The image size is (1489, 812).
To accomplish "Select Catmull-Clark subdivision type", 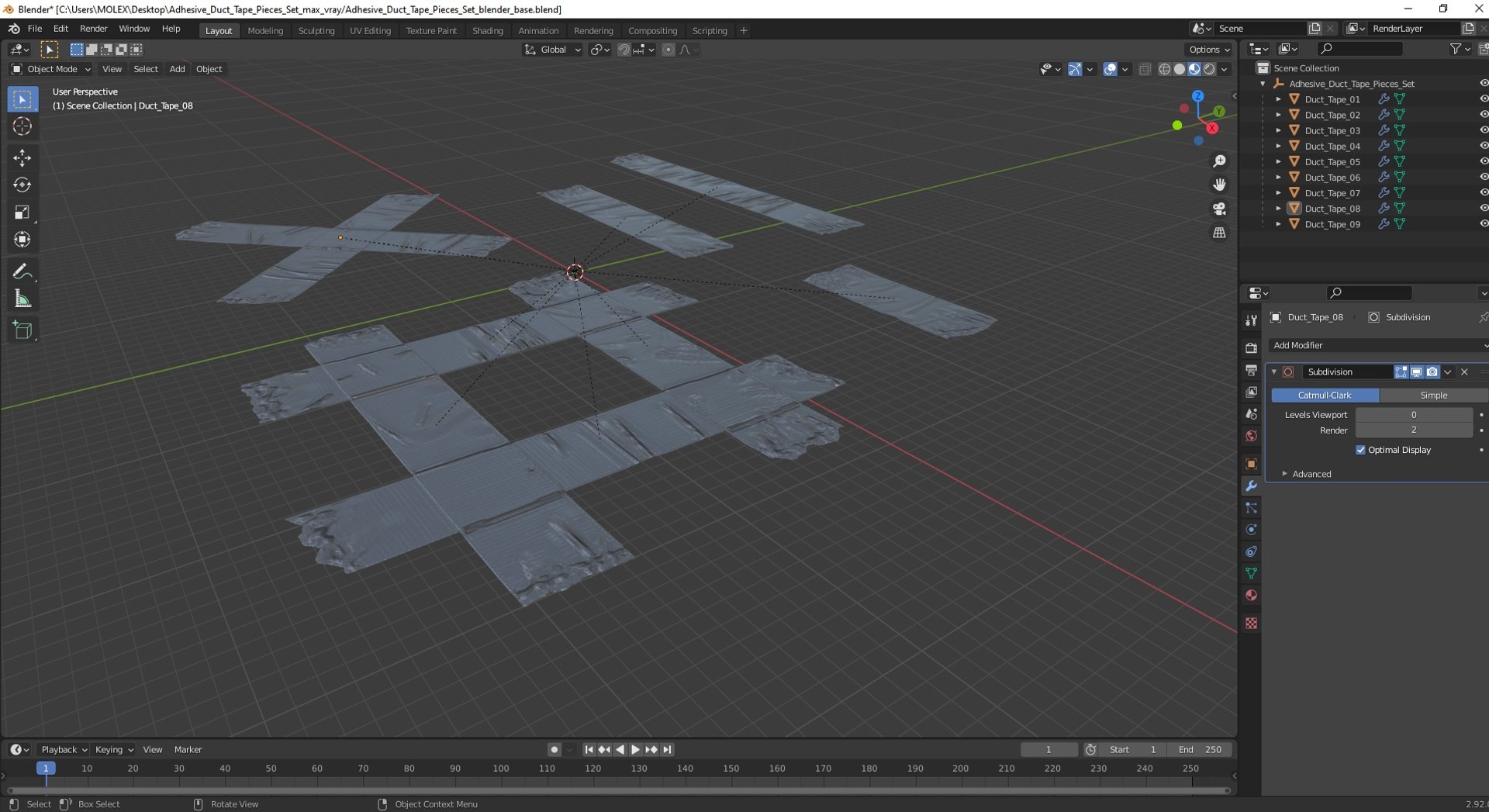I will coord(1325,396).
